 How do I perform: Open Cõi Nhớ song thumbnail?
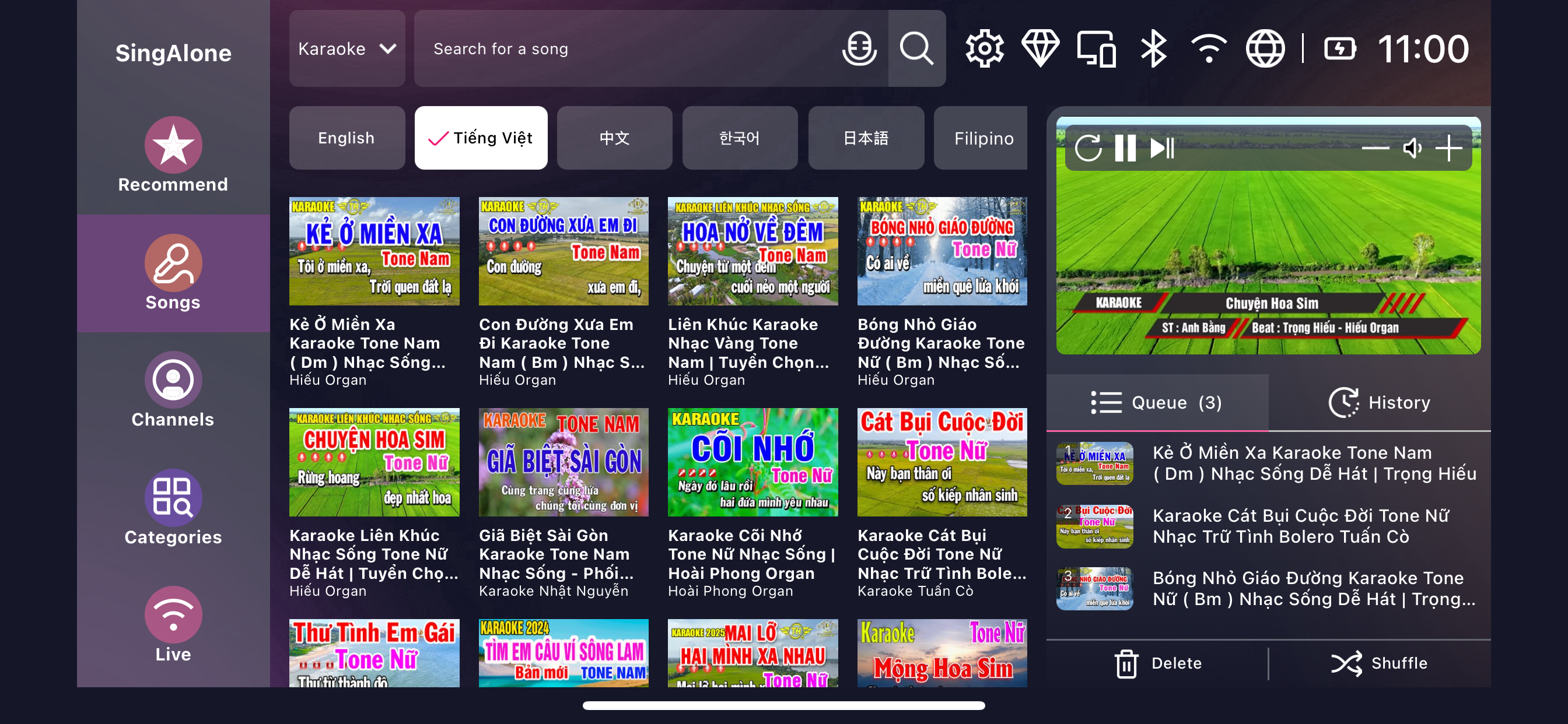click(x=753, y=462)
